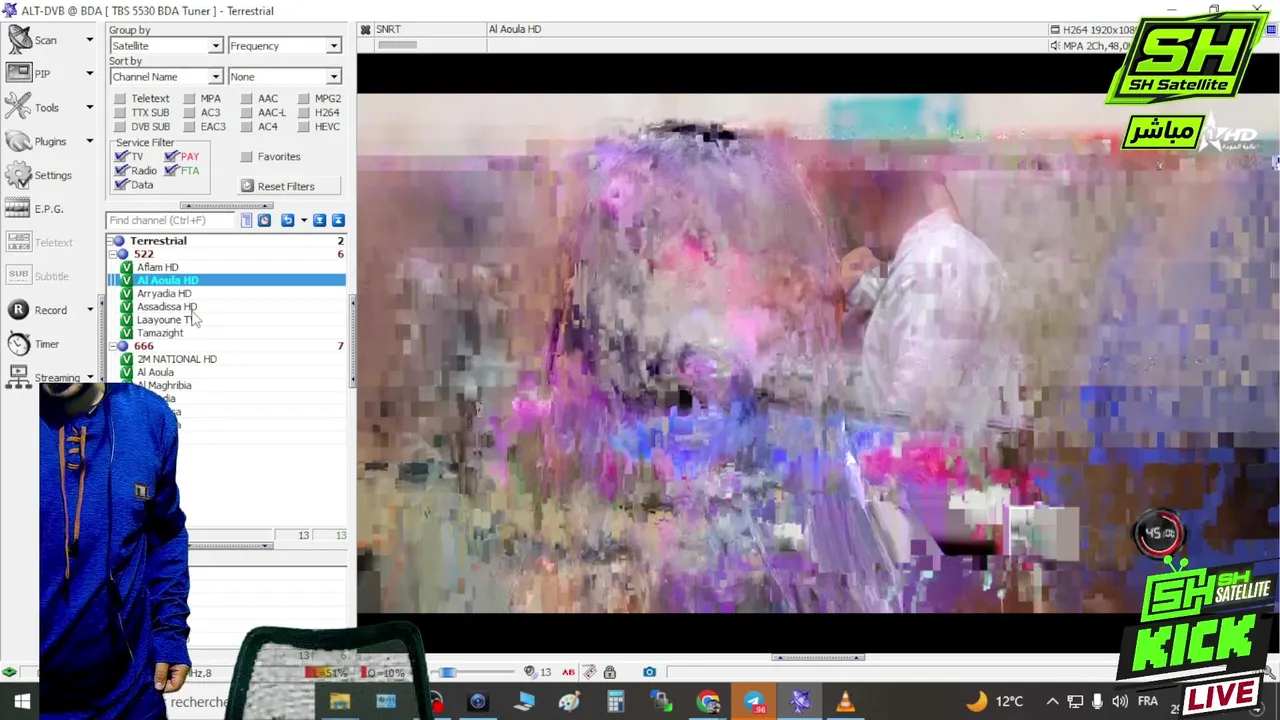Open the Plugins sidebar item
1280x720 pixels.
(48, 141)
